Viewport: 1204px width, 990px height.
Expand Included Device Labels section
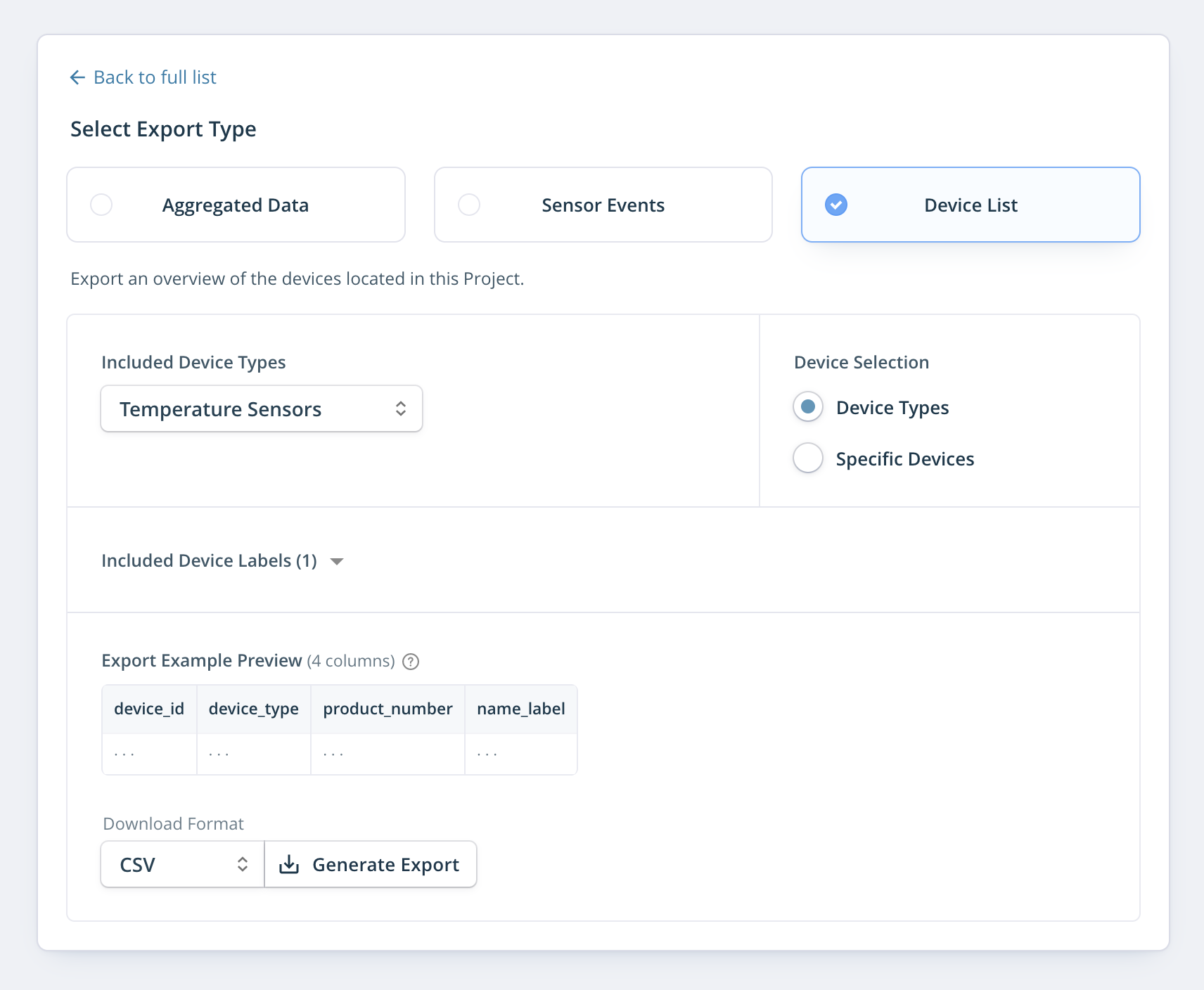[x=222, y=560]
